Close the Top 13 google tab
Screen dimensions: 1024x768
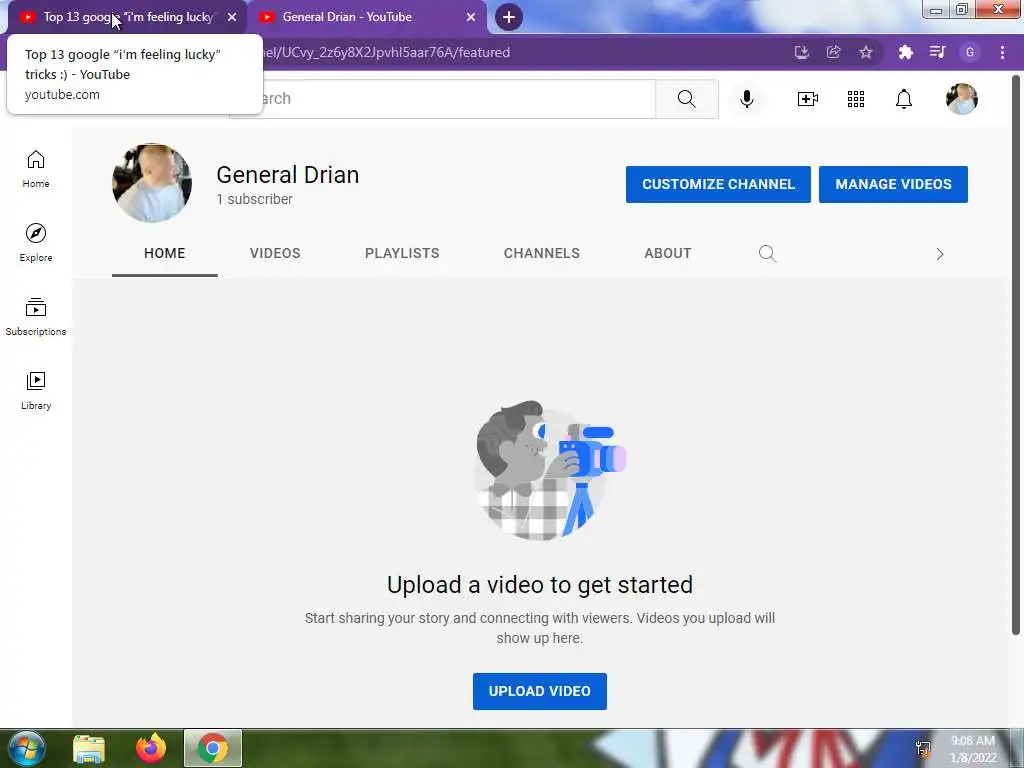click(232, 17)
